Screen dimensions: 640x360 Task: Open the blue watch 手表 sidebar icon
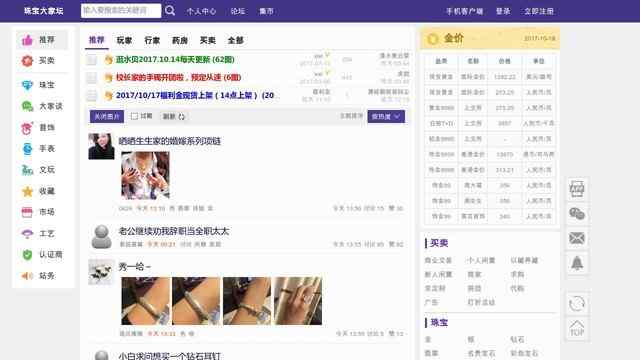point(27,149)
